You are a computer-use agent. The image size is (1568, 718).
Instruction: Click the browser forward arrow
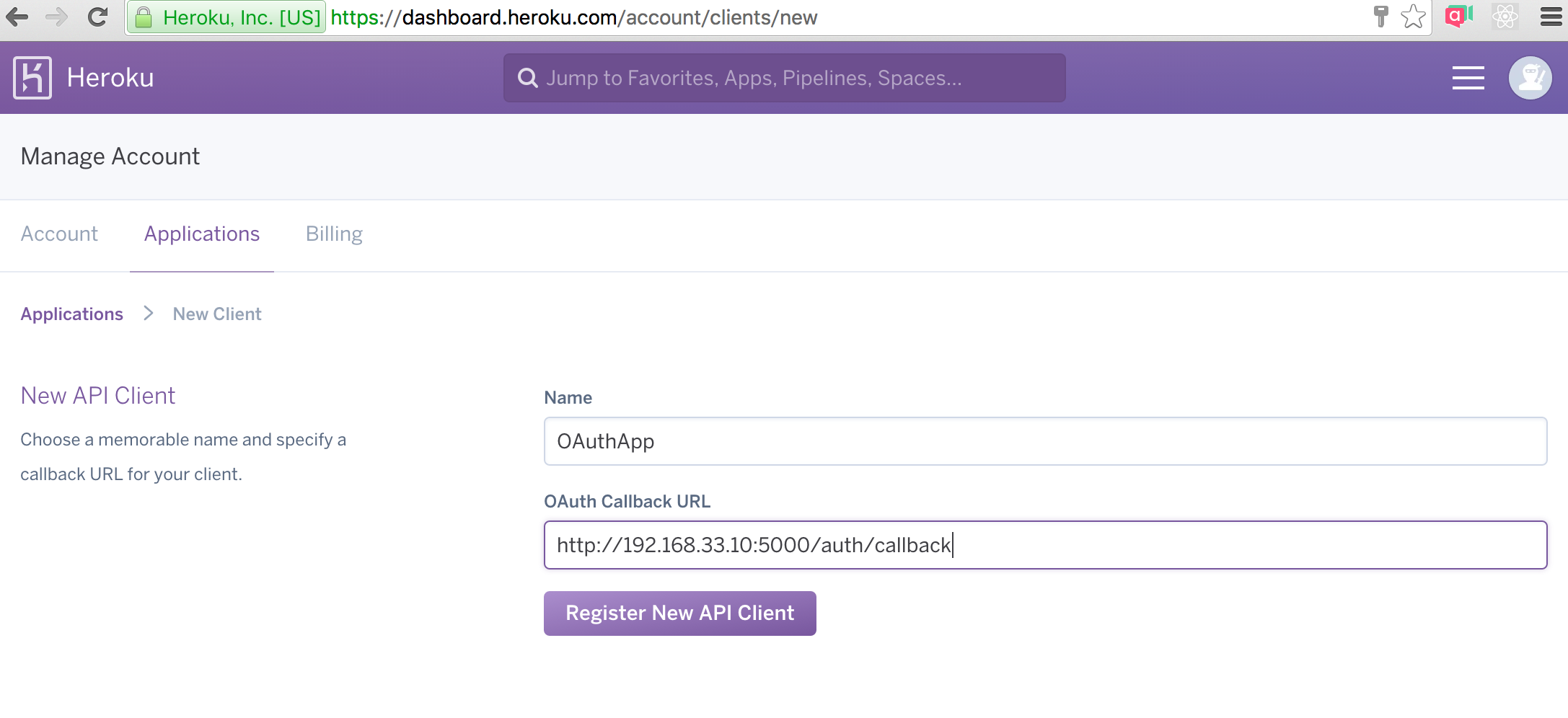56,17
